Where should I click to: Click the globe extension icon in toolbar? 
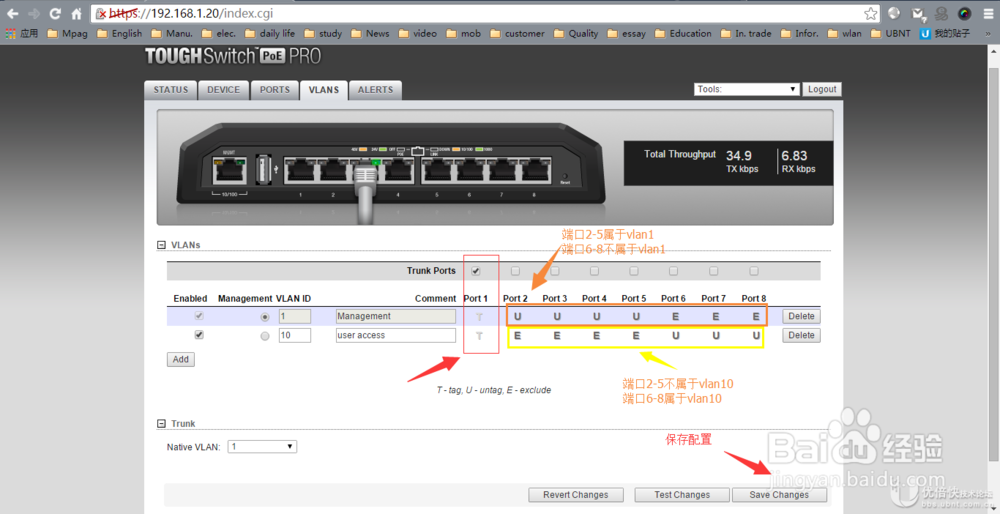tap(894, 13)
